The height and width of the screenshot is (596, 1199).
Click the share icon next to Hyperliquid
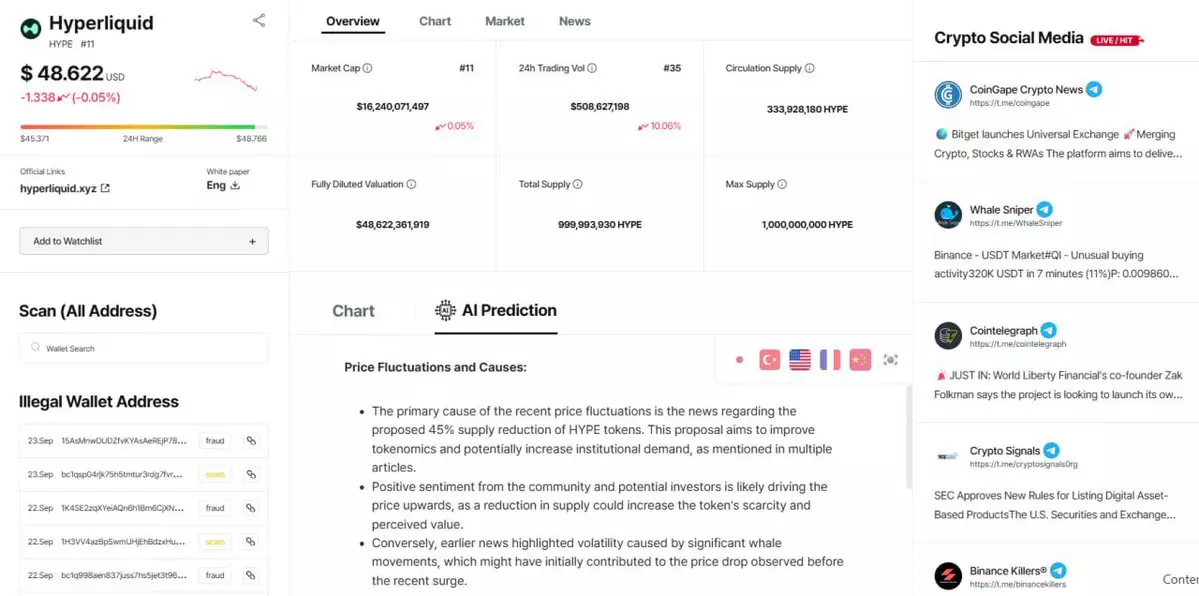click(259, 20)
